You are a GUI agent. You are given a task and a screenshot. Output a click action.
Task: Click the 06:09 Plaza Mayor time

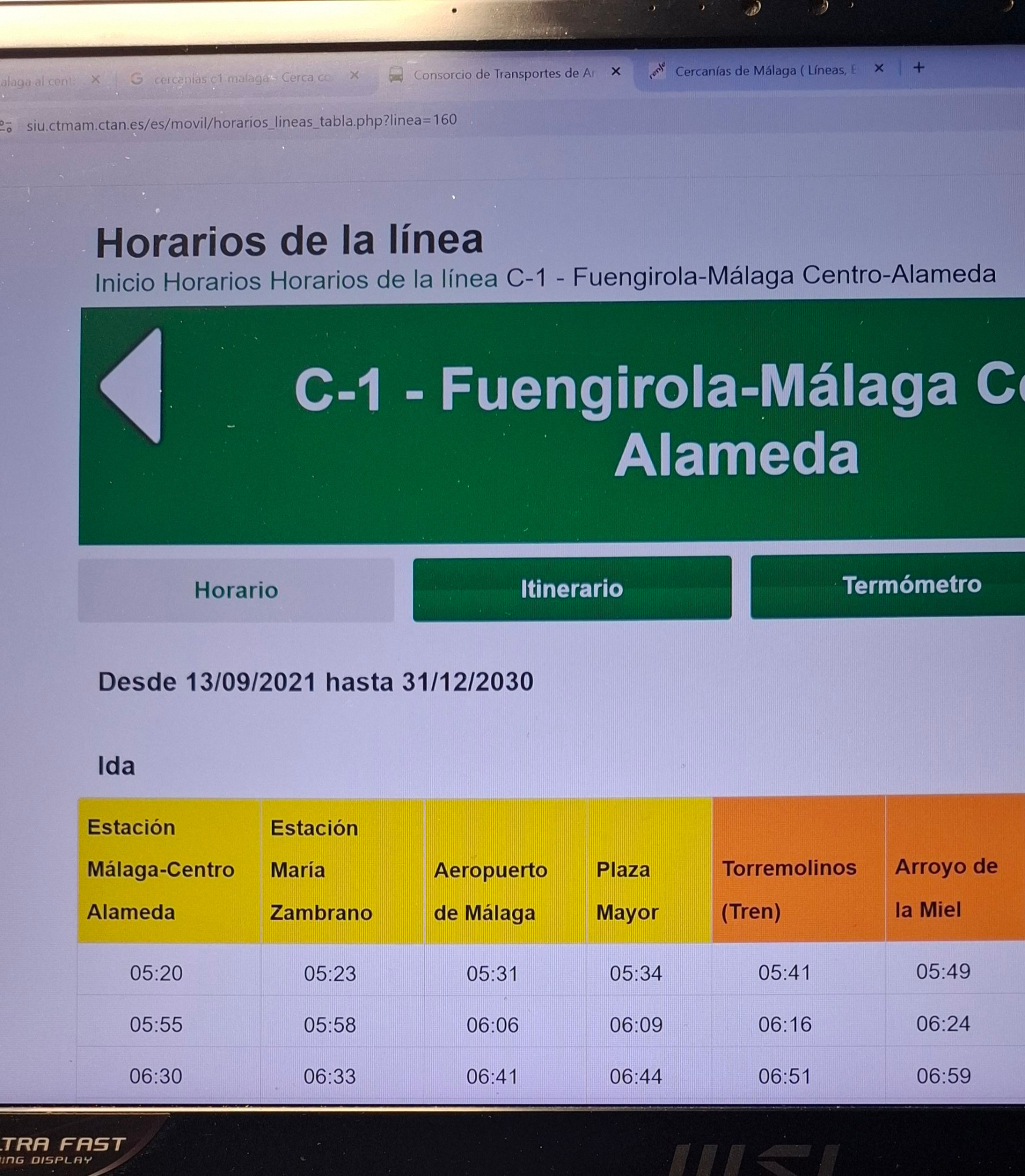tap(636, 1025)
